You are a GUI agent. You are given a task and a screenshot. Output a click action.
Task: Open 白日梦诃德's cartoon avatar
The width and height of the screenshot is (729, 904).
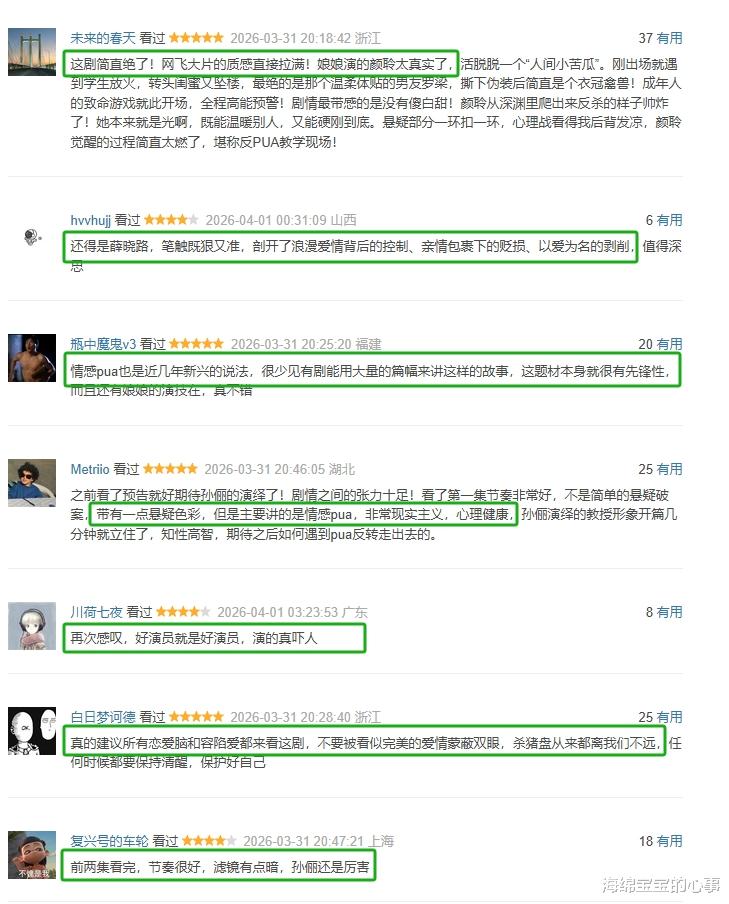(32, 731)
